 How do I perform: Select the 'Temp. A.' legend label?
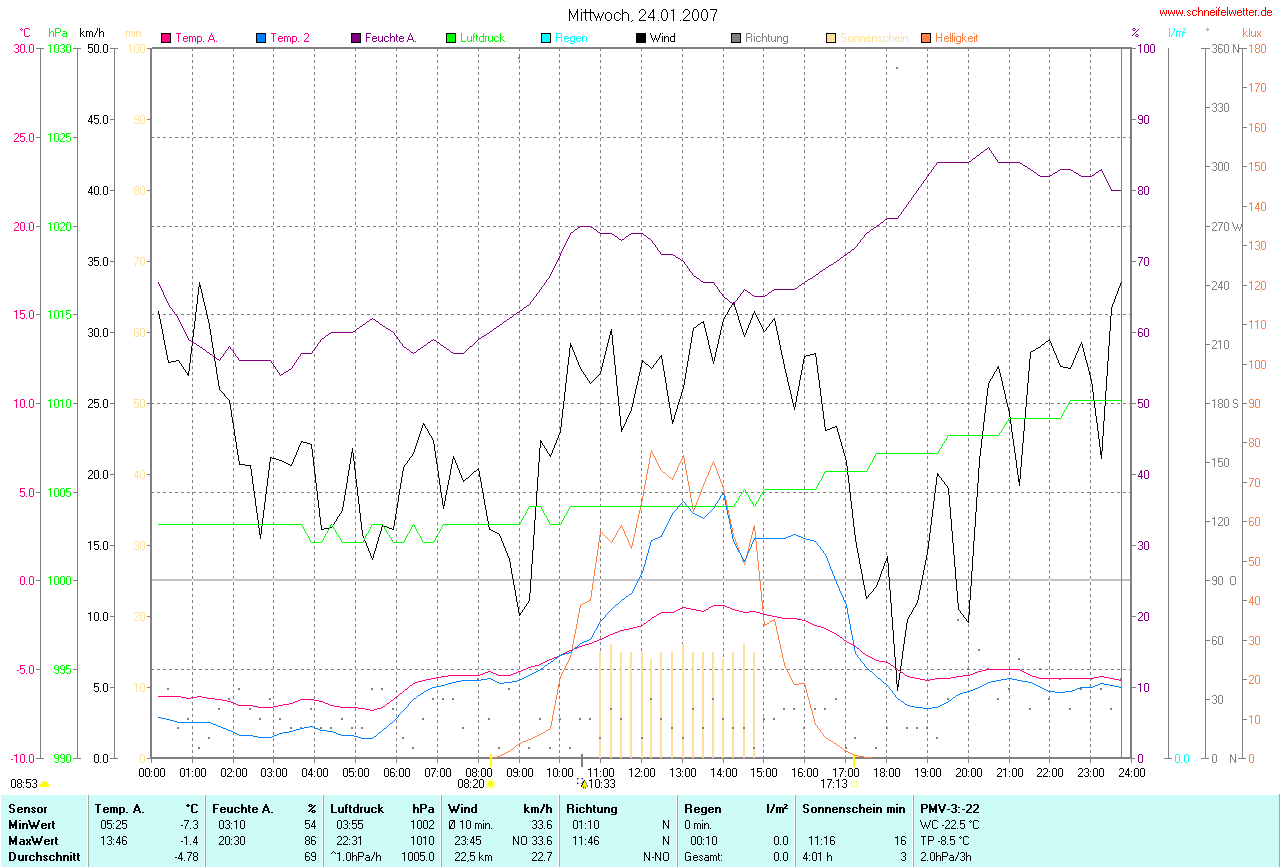pos(196,38)
